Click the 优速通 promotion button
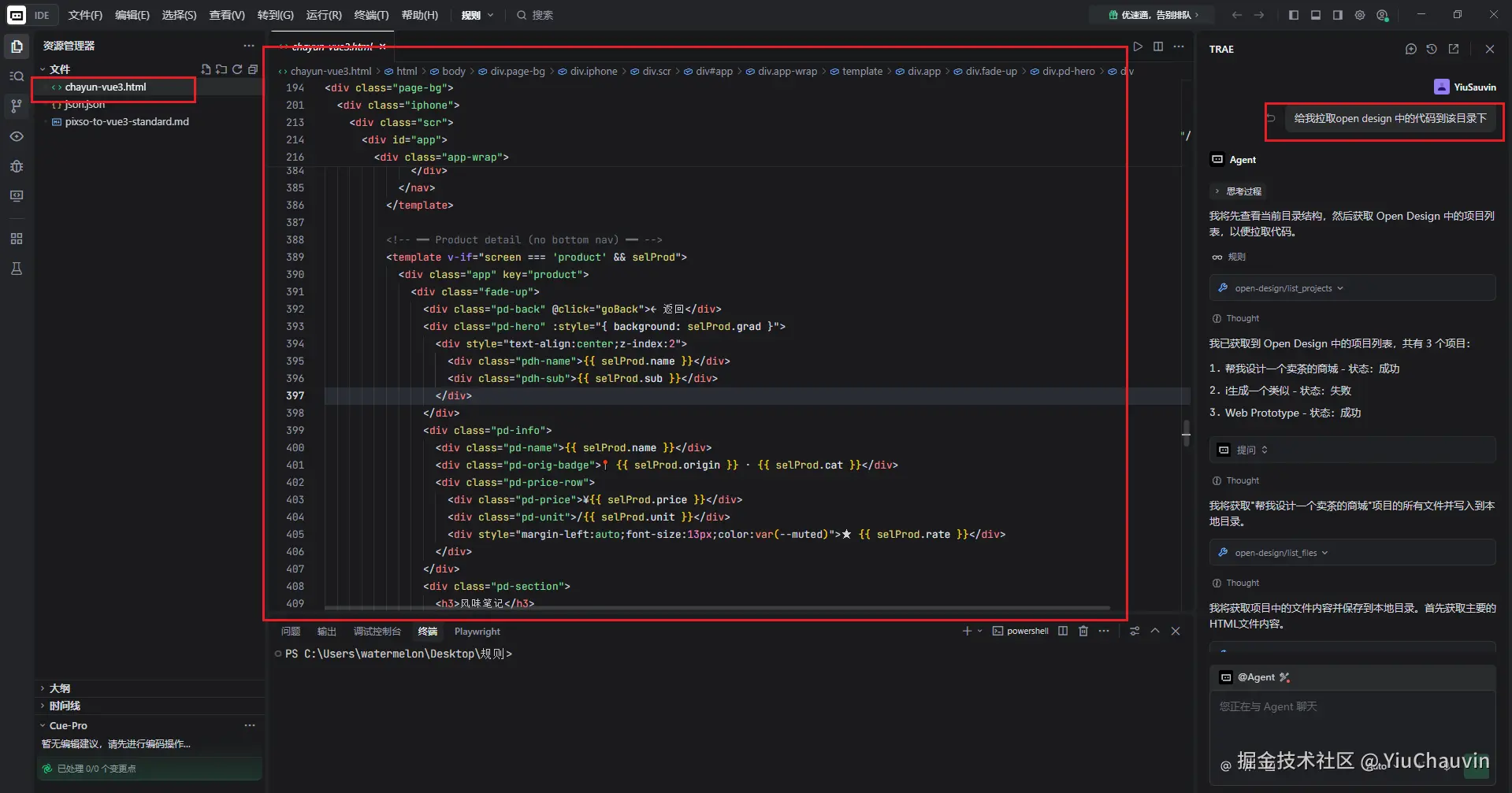Image resolution: width=1512 pixels, height=793 pixels. pyautogui.click(x=1153, y=15)
